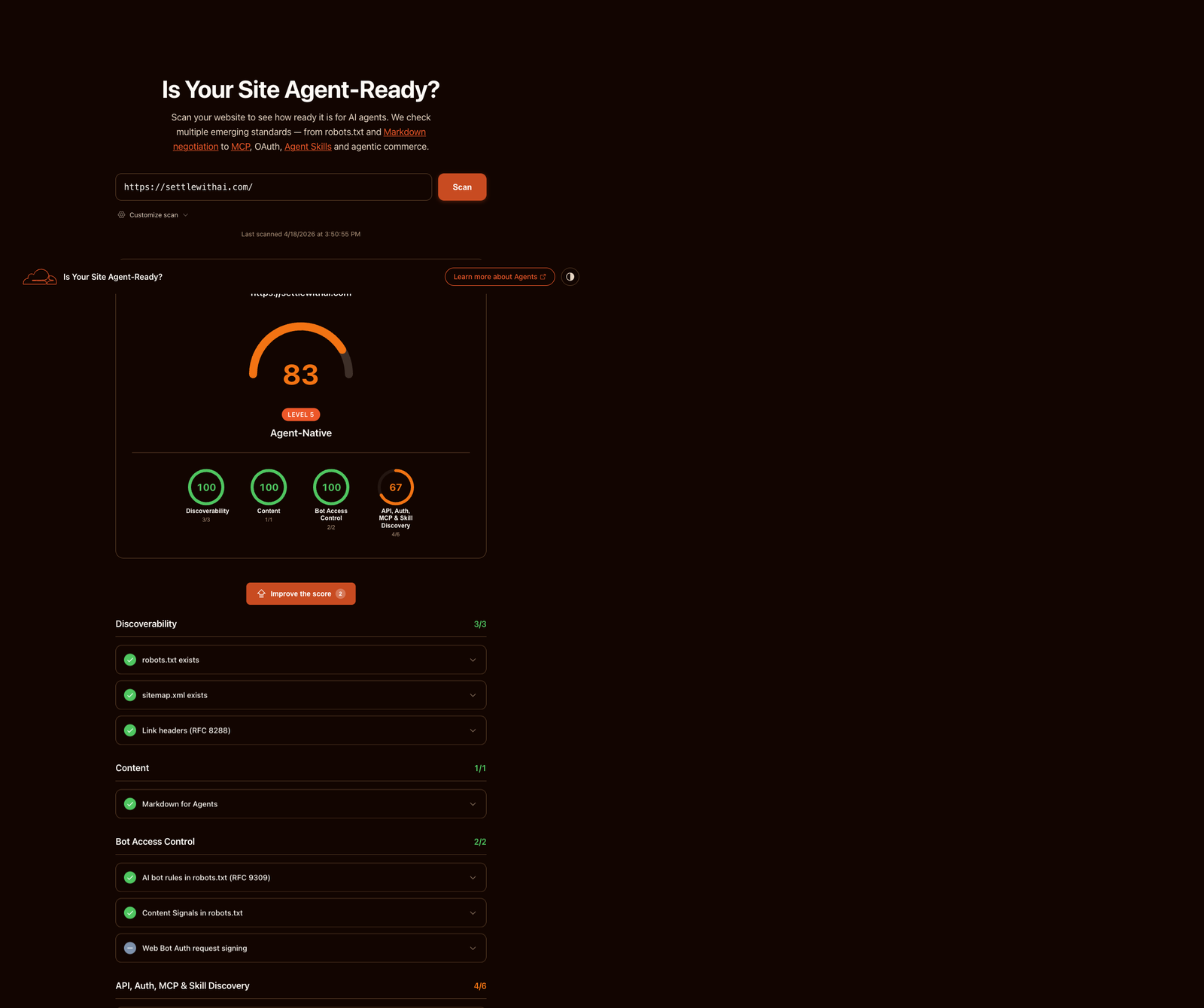The height and width of the screenshot is (1008, 1204).
Task: Open the Markdown negotiation link
Action: point(404,132)
